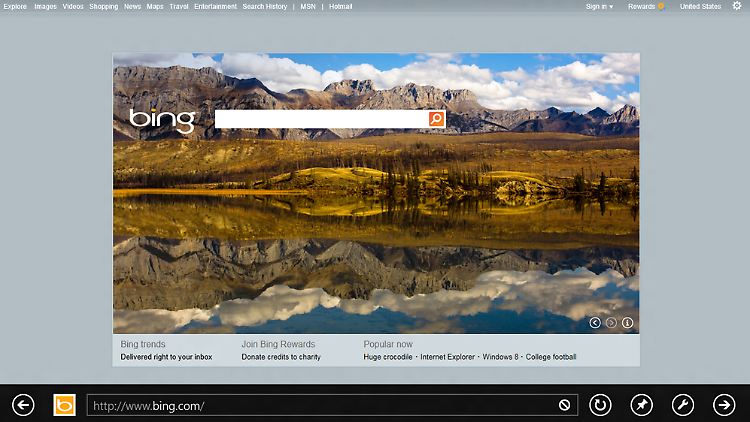The height and width of the screenshot is (422, 750).
Task: Expand the Sign in dropdown
Action: pyautogui.click(x=599, y=6)
